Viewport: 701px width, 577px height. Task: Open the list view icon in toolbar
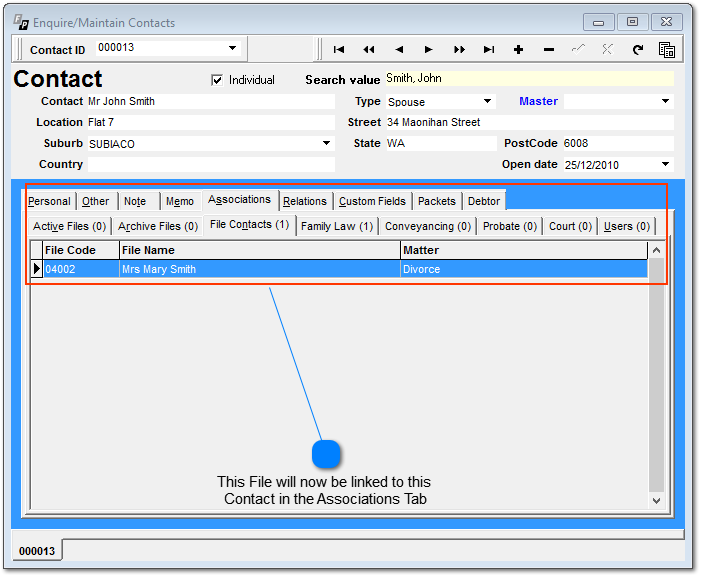(x=667, y=49)
